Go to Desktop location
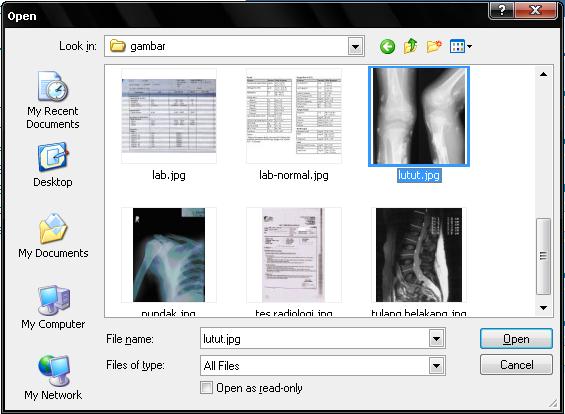This screenshot has width=565, height=414. 53,165
